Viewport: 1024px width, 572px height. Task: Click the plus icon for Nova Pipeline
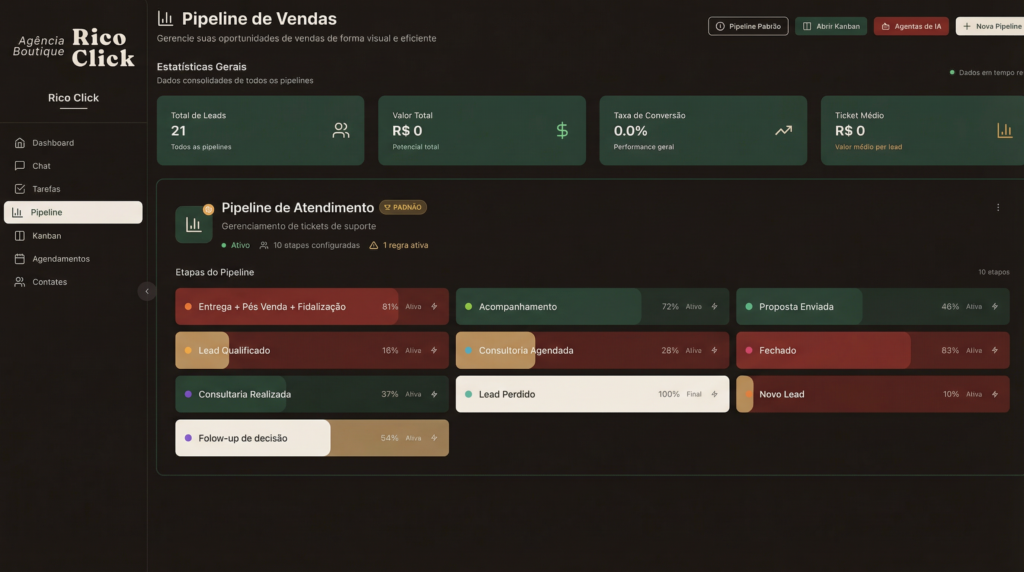coord(967,26)
